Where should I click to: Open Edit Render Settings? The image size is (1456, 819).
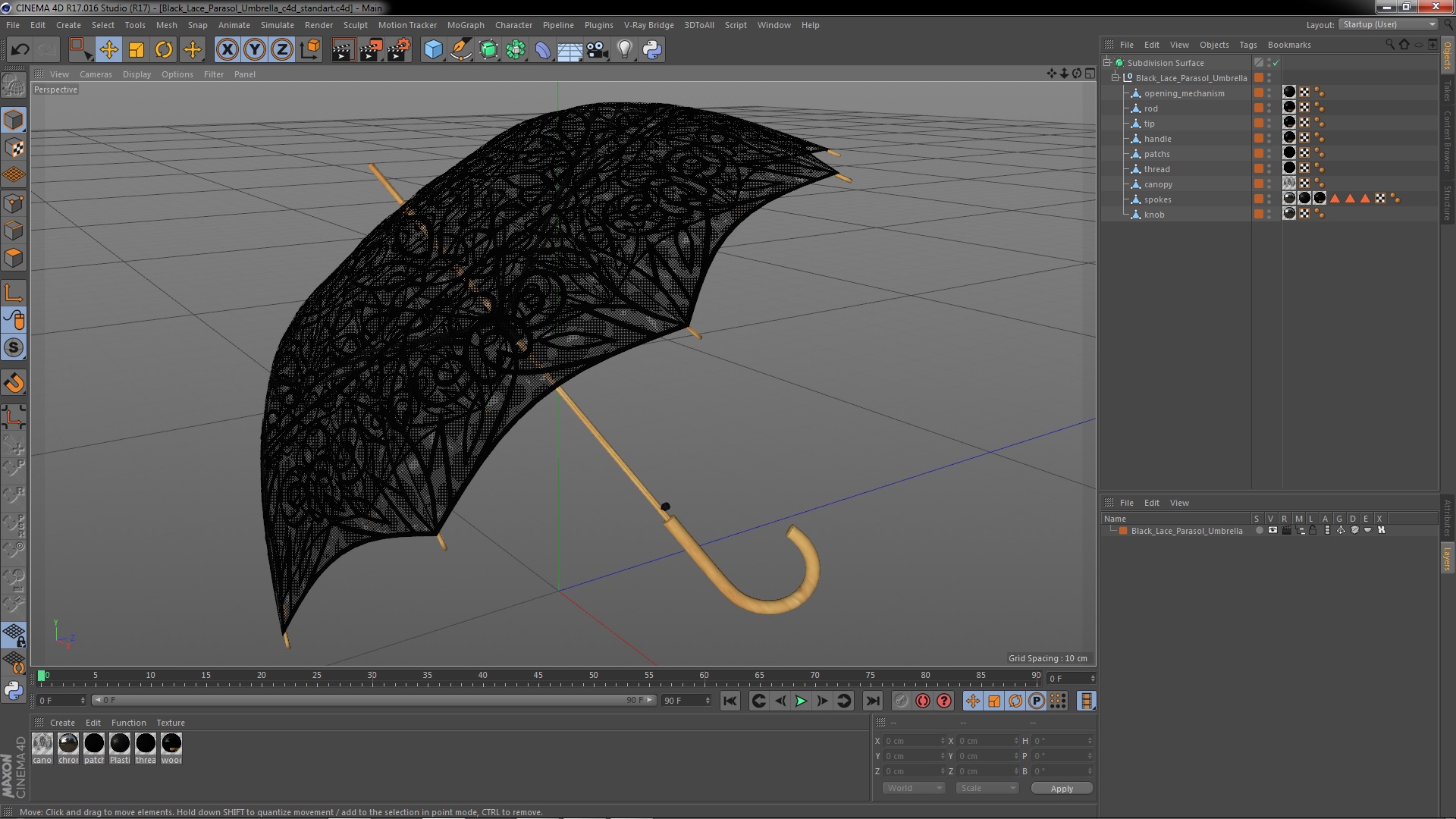(399, 50)
